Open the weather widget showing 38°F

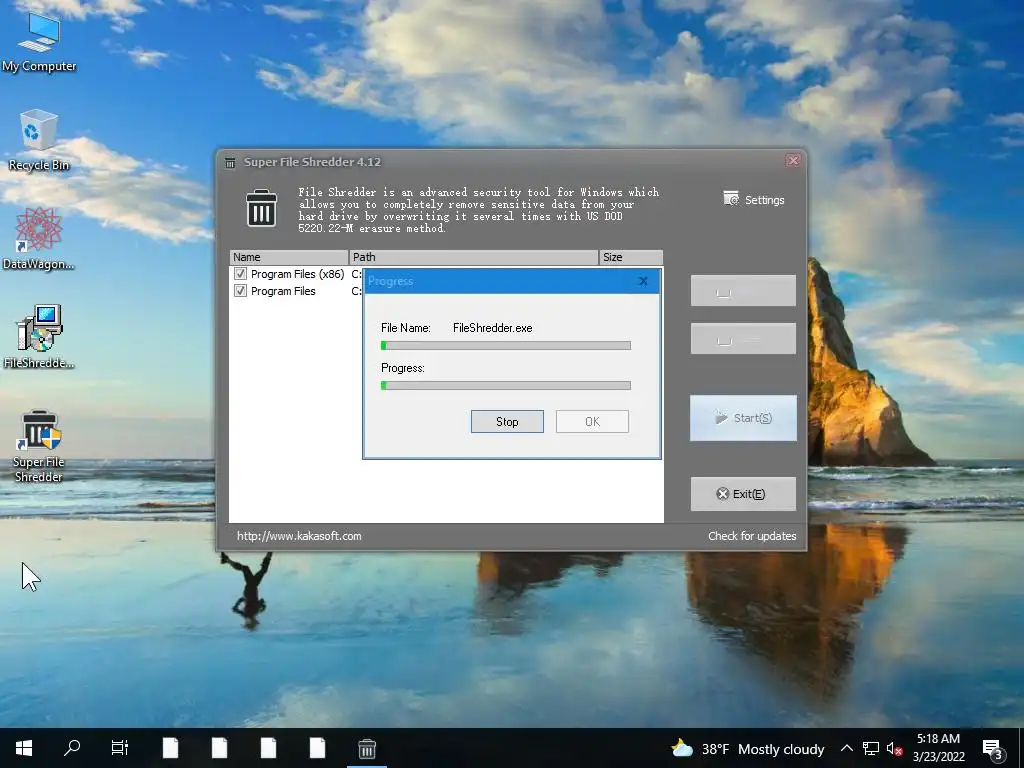pos(748,748)
